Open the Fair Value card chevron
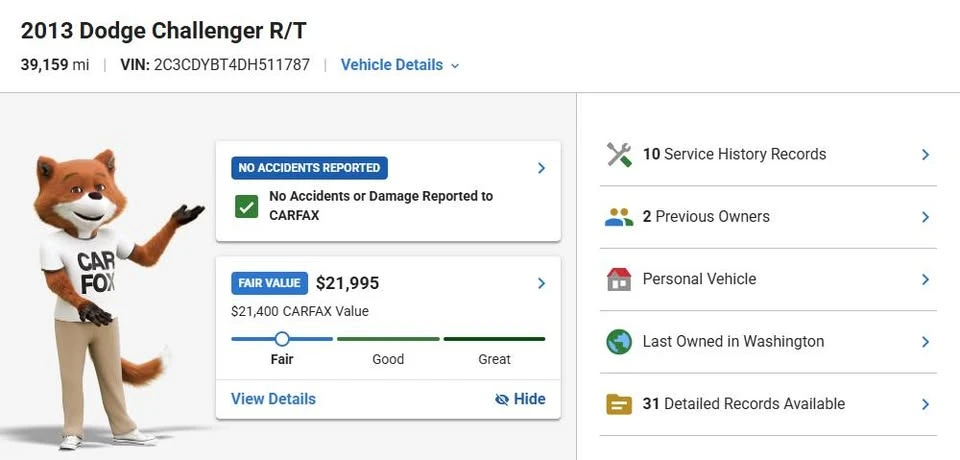The width and height of the screenshot is (960, 460). [x=541, y=283]
